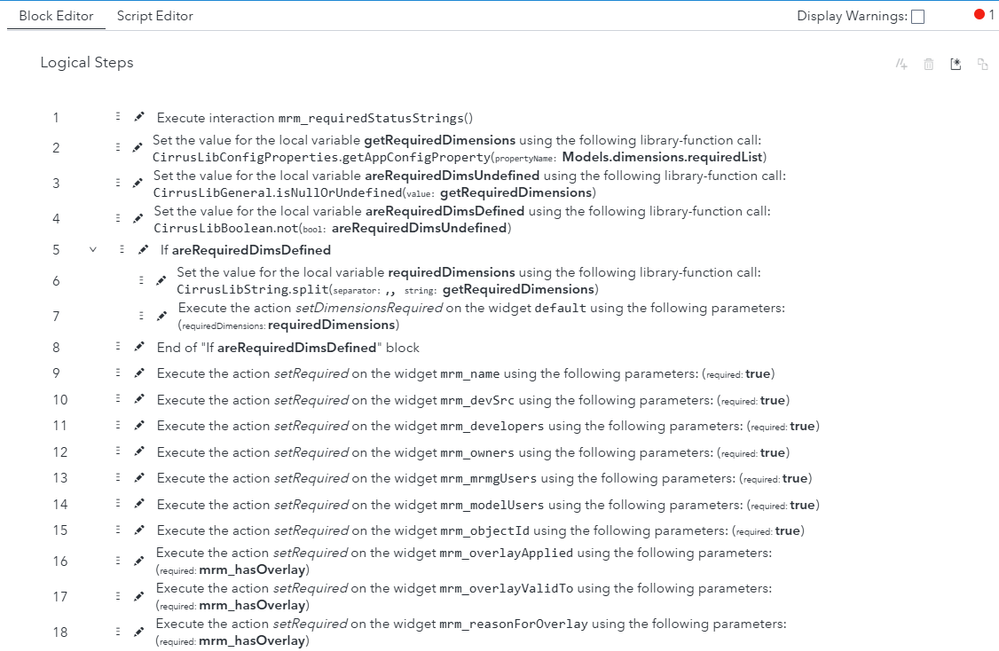Screen dimensions: 999x651
Task: Edit step 1 with pencil icon
Action: 139,117
